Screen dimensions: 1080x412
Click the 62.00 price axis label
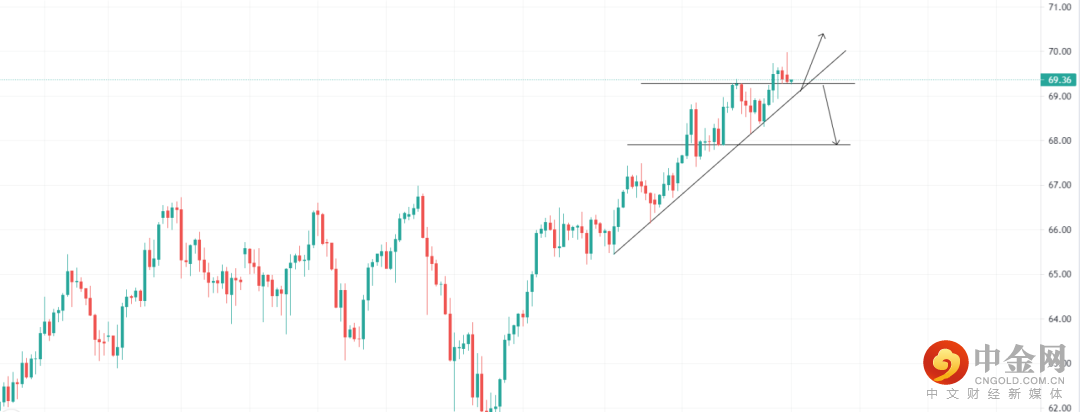(x=1059, y=407)
